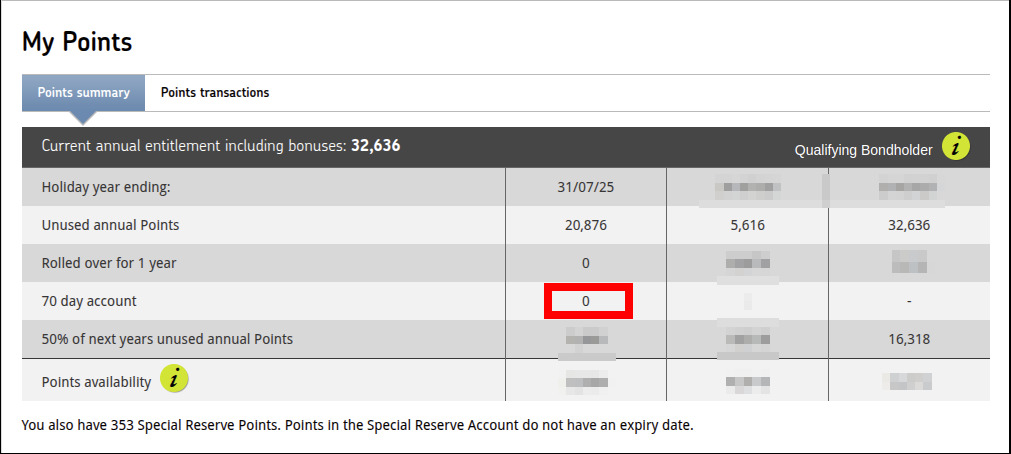
Task: Click the Rolled over for 1 year label
Action: pyautogui.click(x=109, y=263)
